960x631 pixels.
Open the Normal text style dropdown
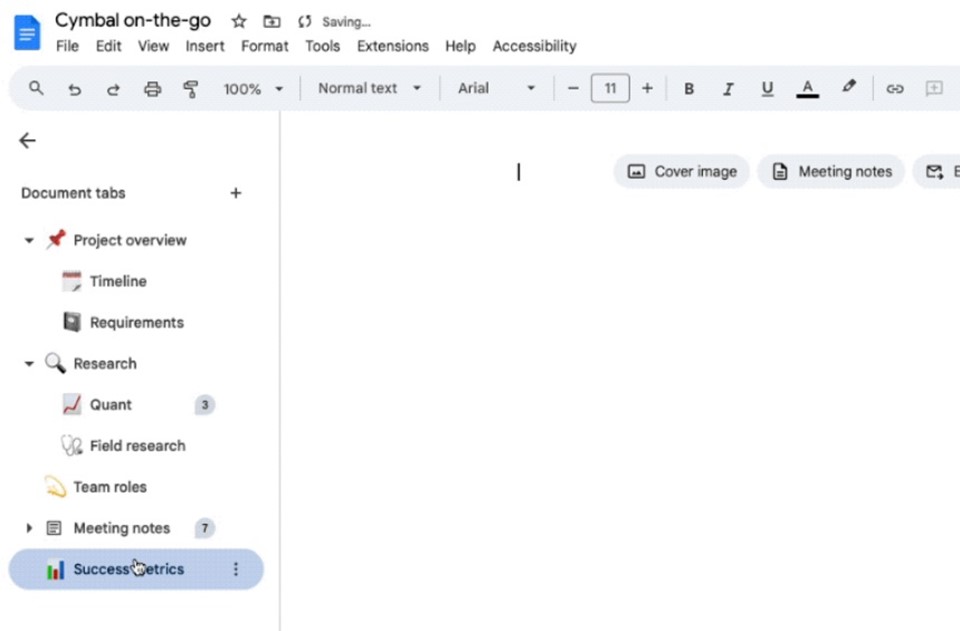(x=369, y=88)
